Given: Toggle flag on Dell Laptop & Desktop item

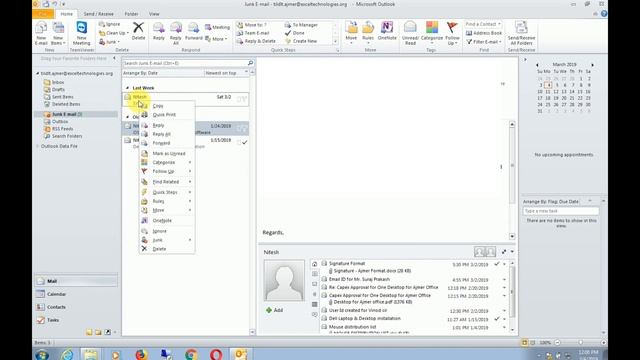Looking at the screenshot, I should pos(497,319).
